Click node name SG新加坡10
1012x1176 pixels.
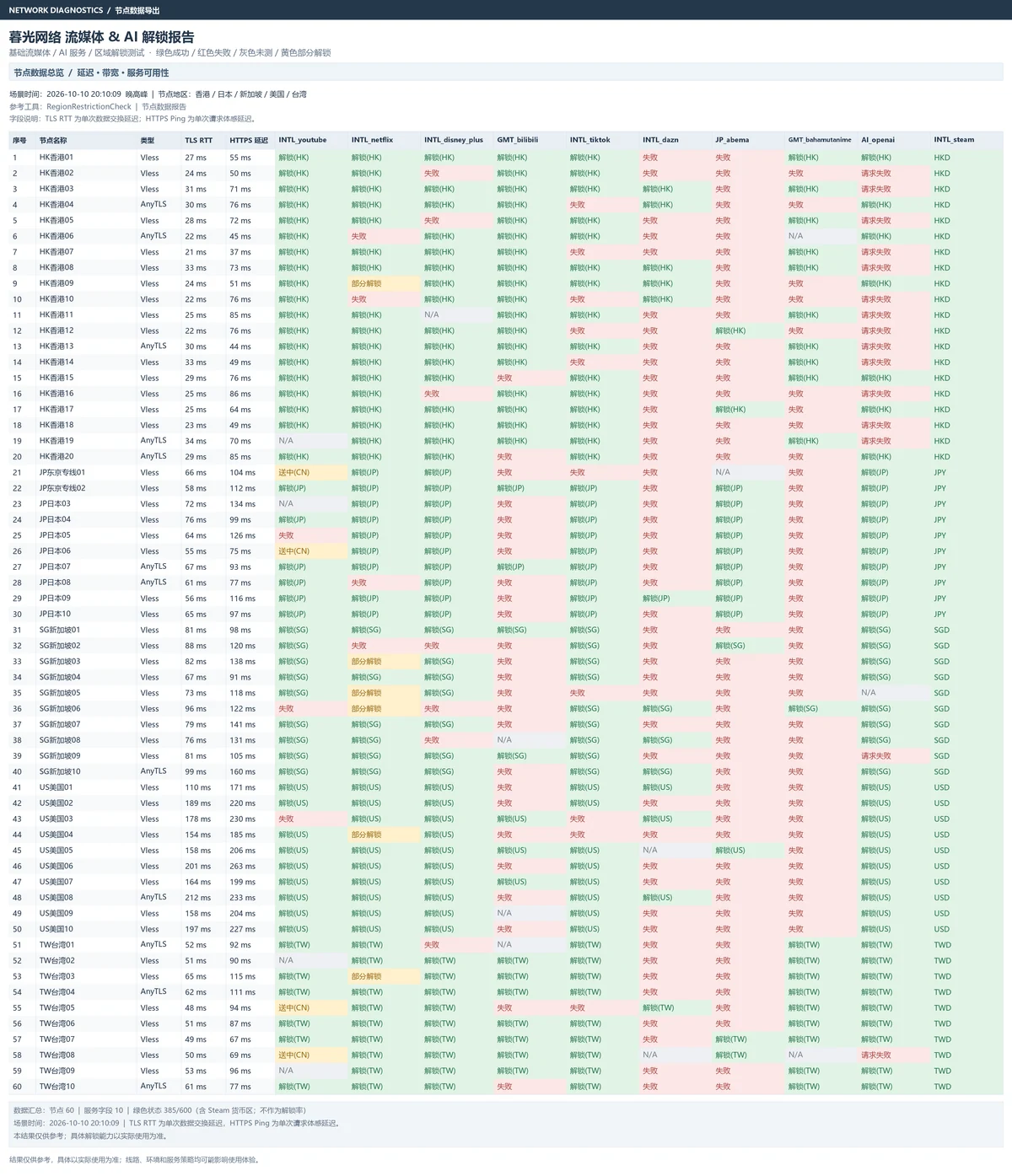(60, 771)
